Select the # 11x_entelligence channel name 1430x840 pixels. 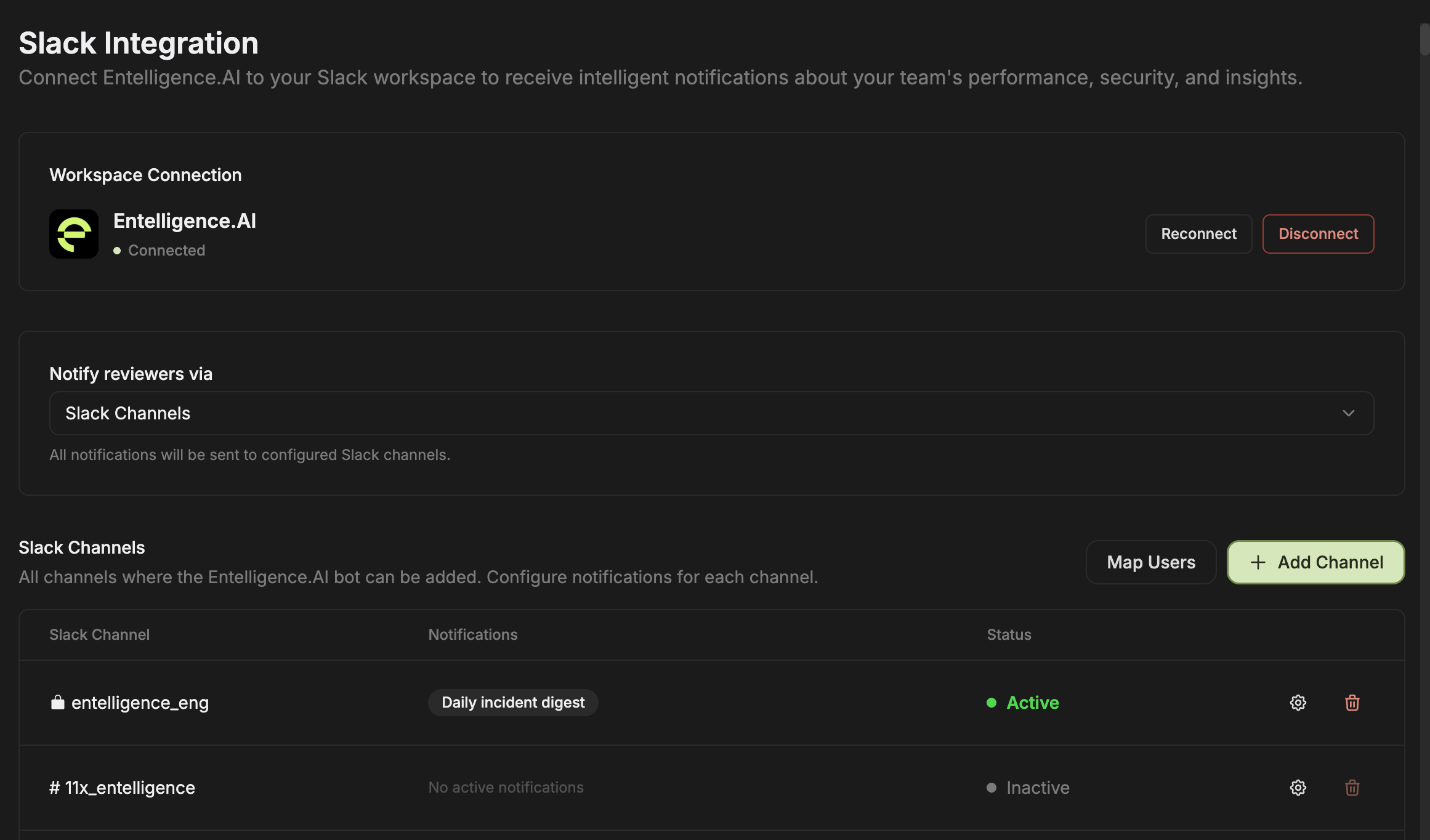tap(122, 788)
